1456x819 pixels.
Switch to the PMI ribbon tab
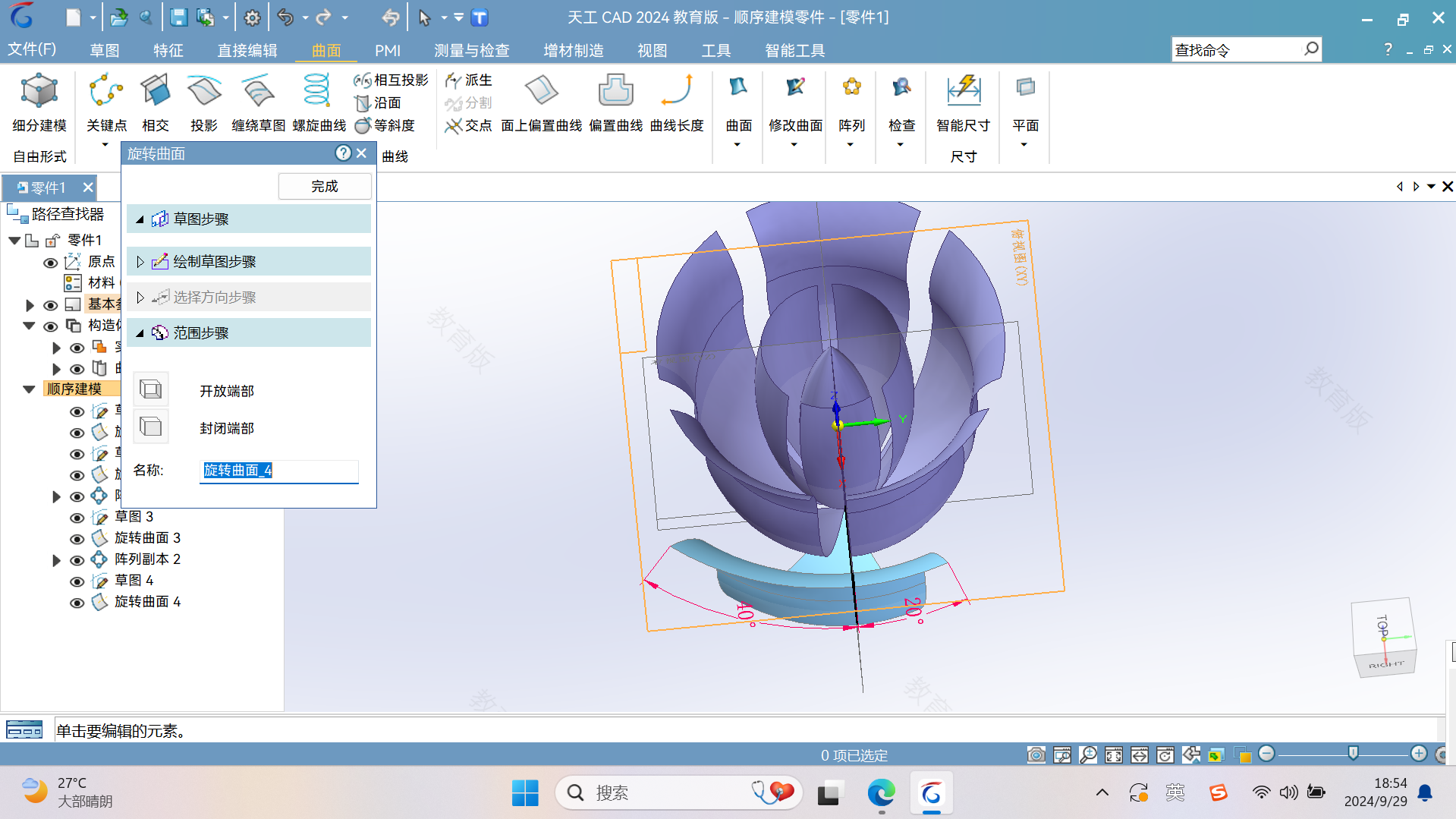pyautogui.click(x=388, y=50)
